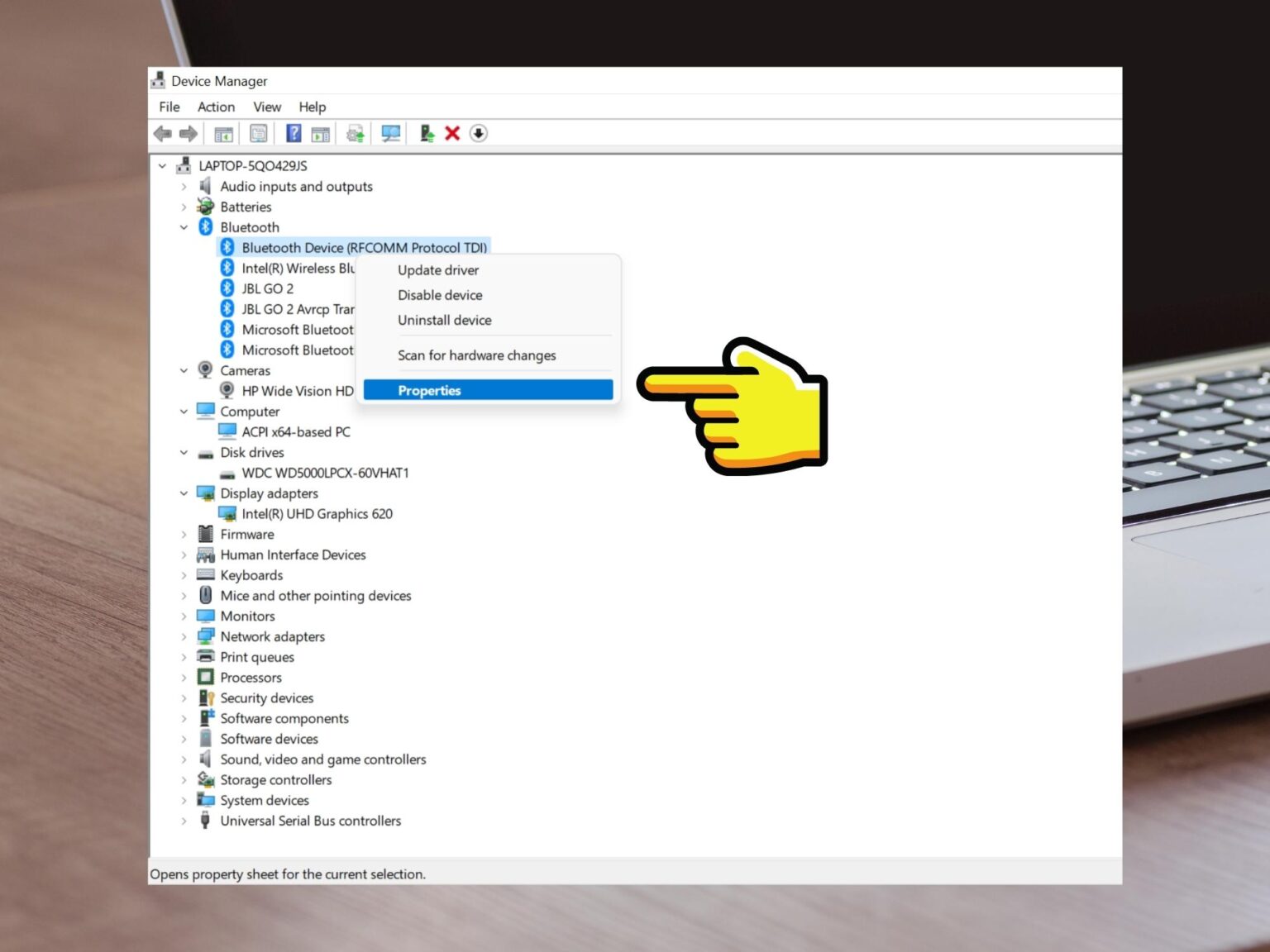
Task: Click the blue Help question-mark icon
Action: tap(294, 133)
